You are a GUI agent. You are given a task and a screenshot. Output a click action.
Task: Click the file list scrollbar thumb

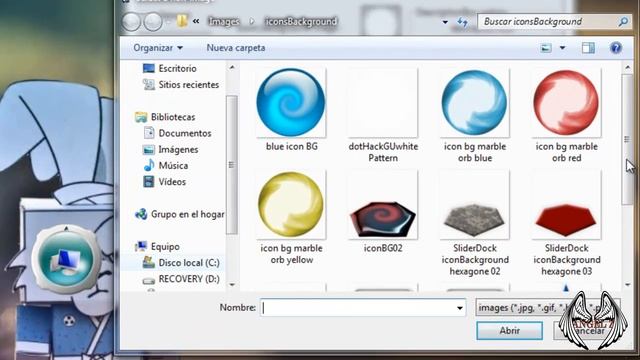[x=627, y=140]
